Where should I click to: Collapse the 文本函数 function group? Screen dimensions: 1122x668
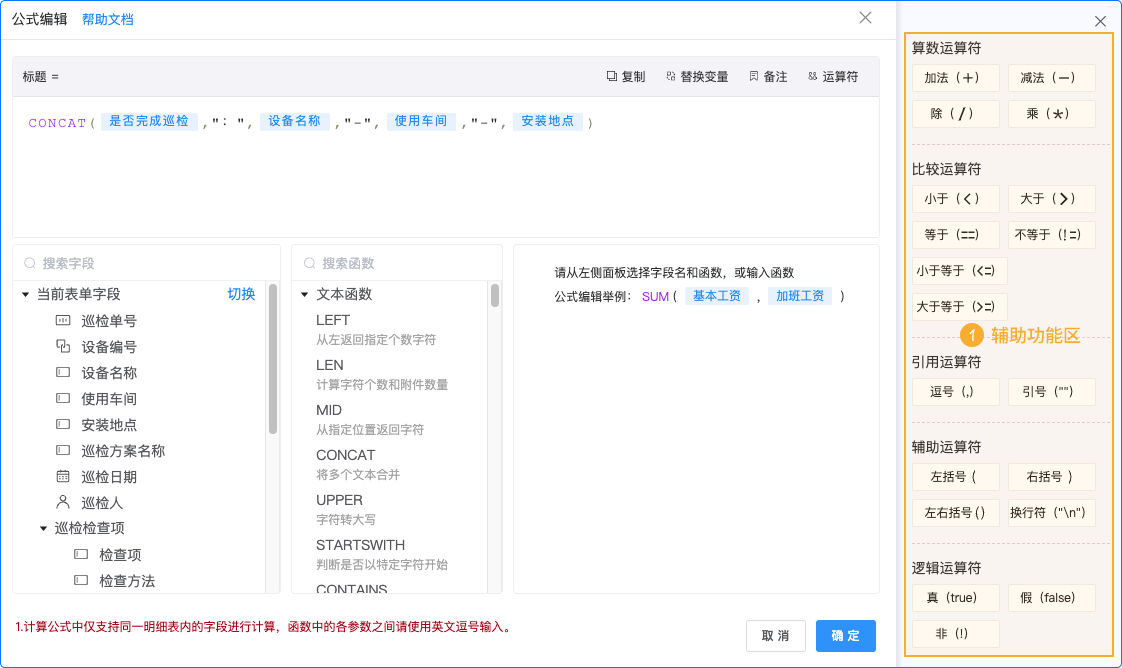tap(305, 293)
